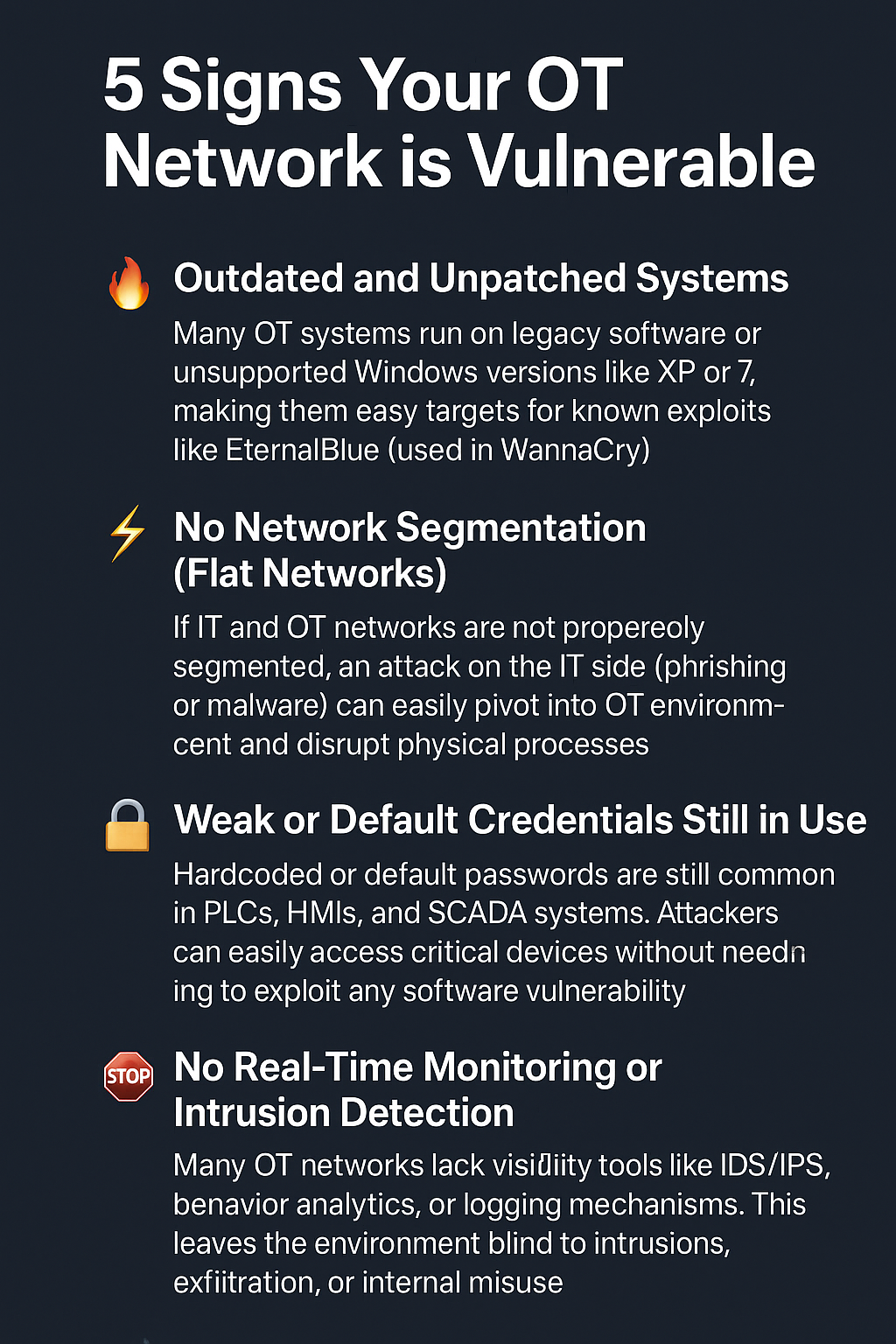Screen dimensions: 896x1344
Task: Click the paragraph starting 'Many OT systems run'
Action: (472, 392)
